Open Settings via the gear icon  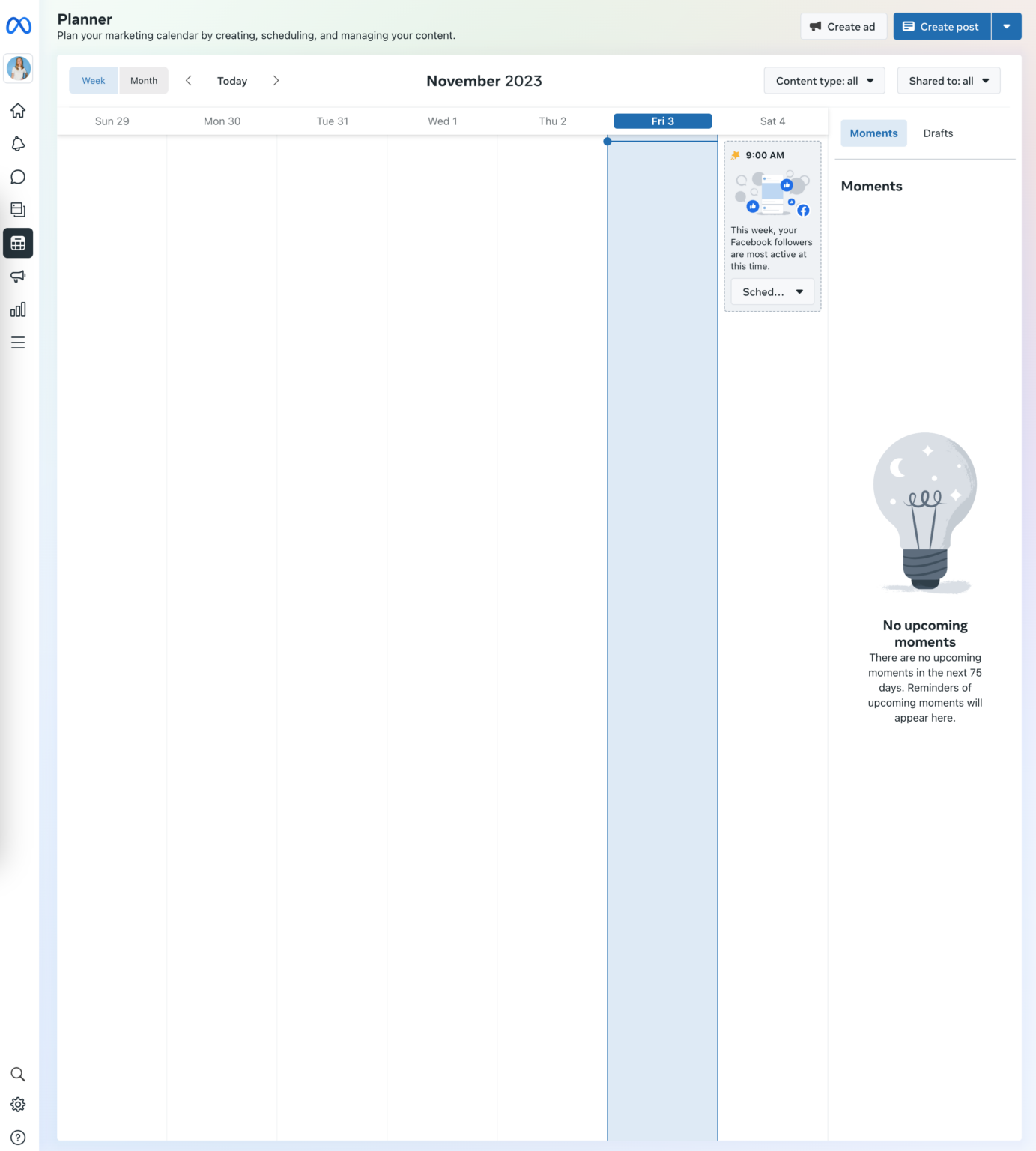coord(18,1104)
